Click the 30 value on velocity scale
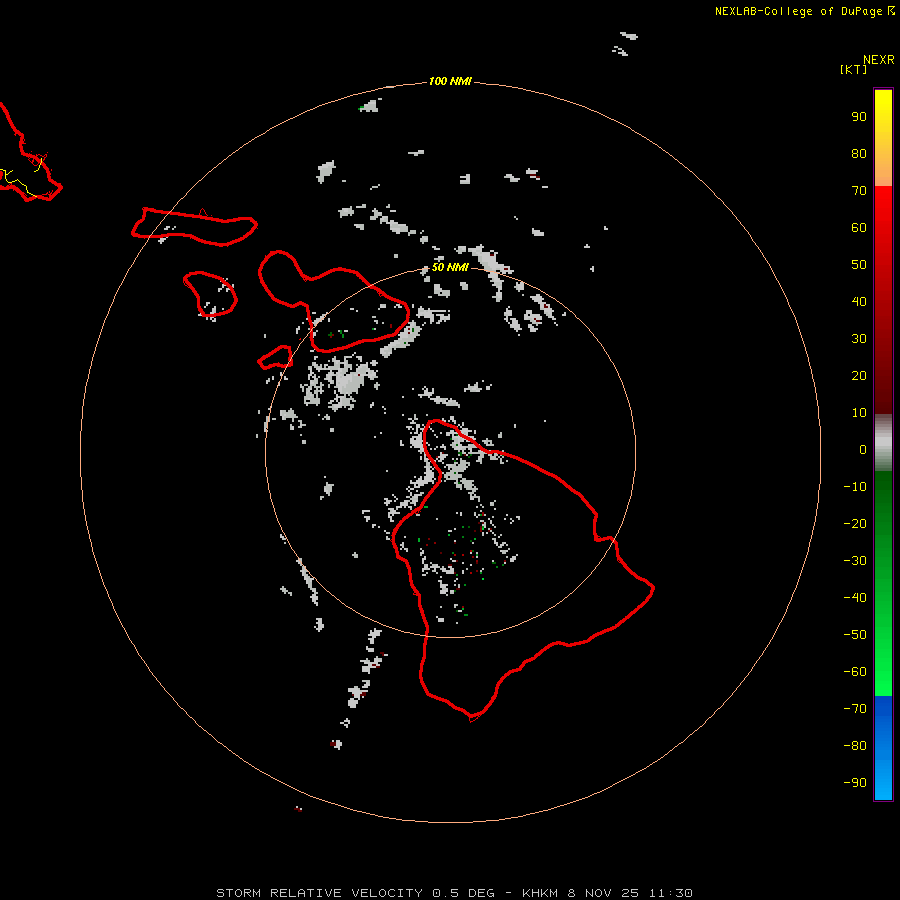Screen dimensions: 900x900 click(859, 339)
